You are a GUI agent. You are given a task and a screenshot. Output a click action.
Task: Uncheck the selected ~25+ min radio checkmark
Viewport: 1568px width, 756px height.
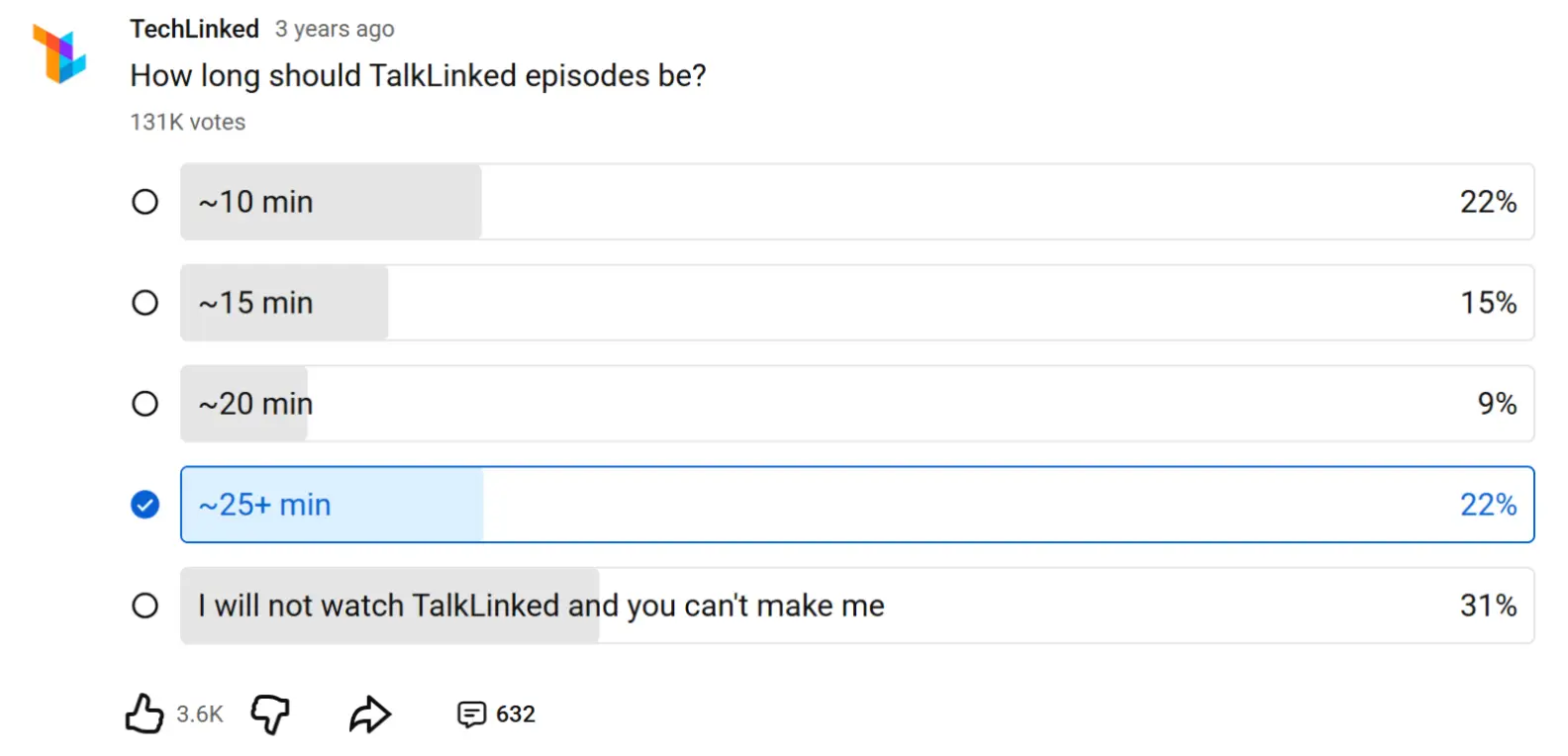pos(146,505)
